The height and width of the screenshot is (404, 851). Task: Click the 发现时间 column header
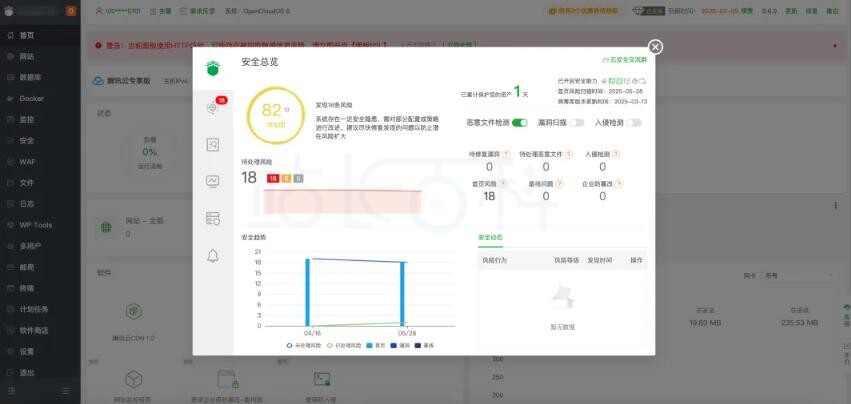pos(599,261)
